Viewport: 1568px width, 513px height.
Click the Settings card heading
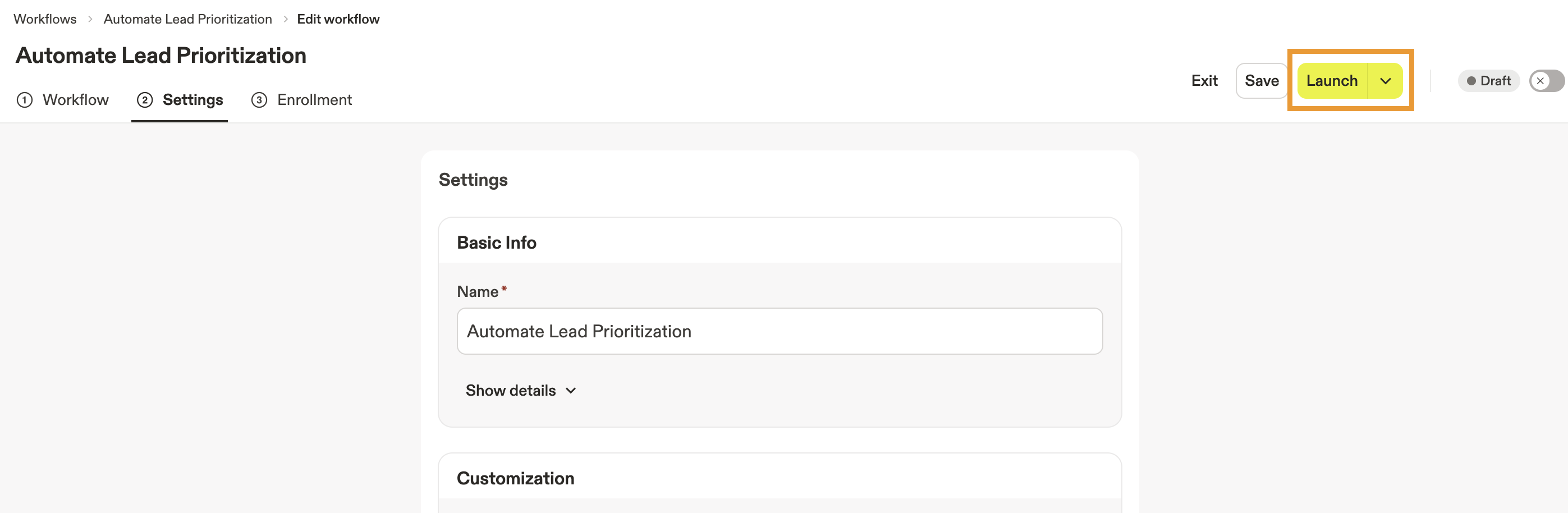point(473,180)
